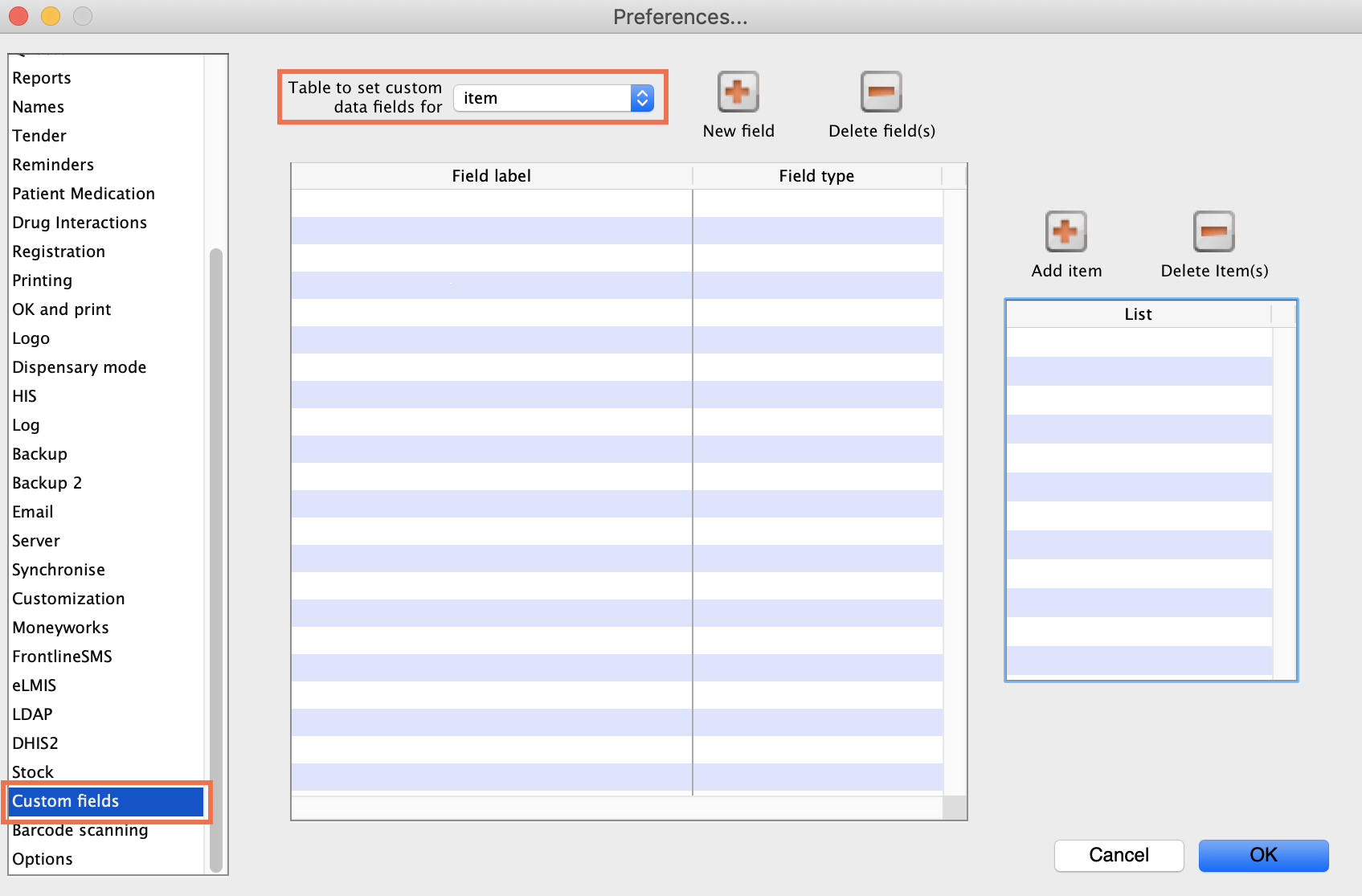Open the Synchronise preferences section
Viewport: 1362px width, 896px height.
click(x=59, y=570)
